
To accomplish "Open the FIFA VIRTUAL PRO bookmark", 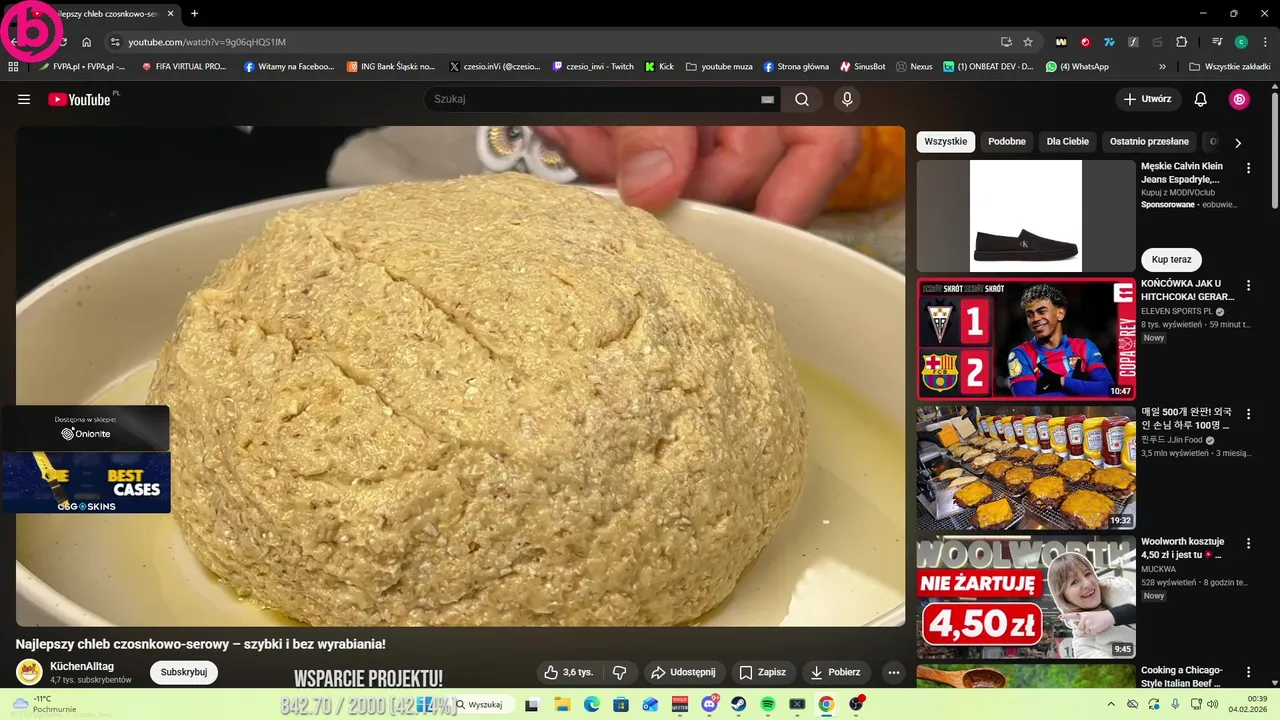I will pyautogui.click(x=185, y=67).
